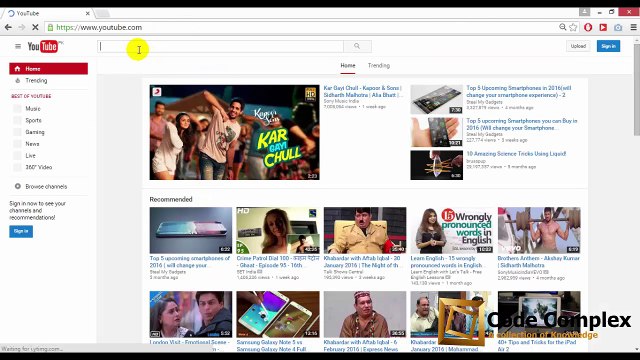Screen dimensions: 640x360
Task: Switch to the Trending tab above feed
Action: click(379, 65)
